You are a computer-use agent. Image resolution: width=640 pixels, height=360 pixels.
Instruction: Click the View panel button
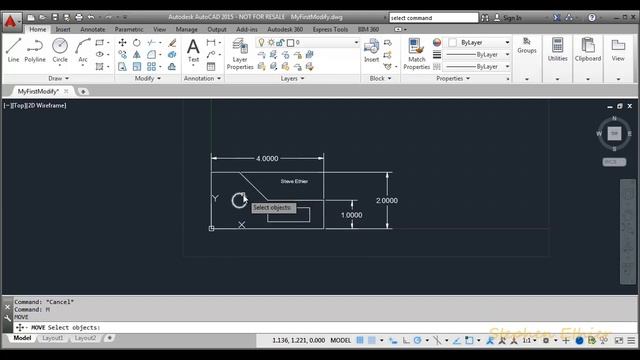(x=618, y=50)
